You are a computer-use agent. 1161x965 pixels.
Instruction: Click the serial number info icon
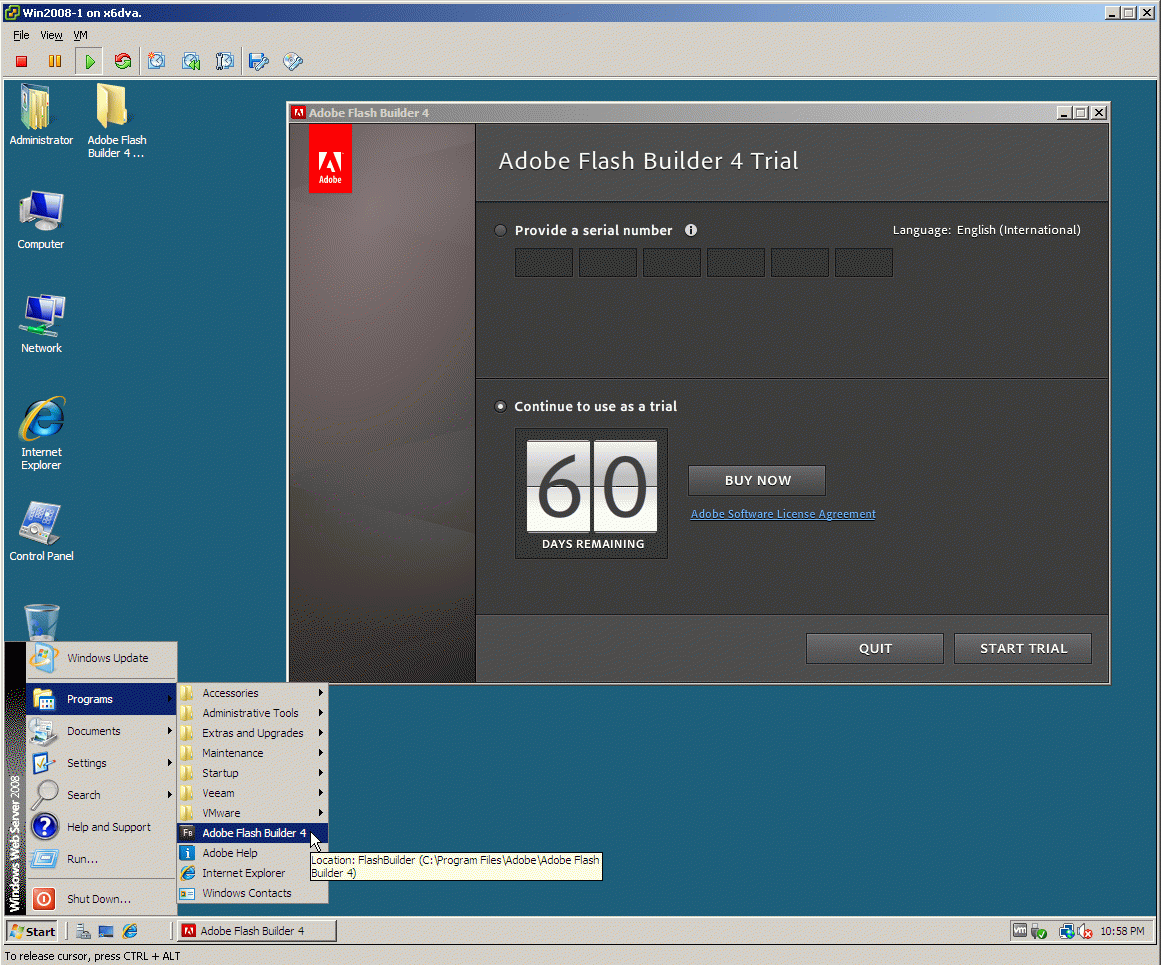coord(691,230)
